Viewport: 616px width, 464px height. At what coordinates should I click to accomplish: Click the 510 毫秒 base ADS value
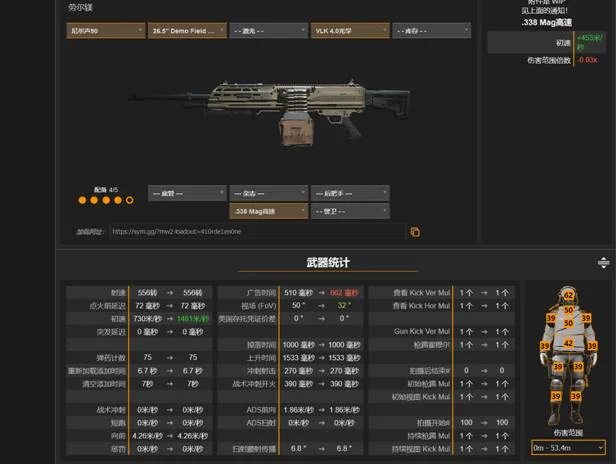pos(298,293)
